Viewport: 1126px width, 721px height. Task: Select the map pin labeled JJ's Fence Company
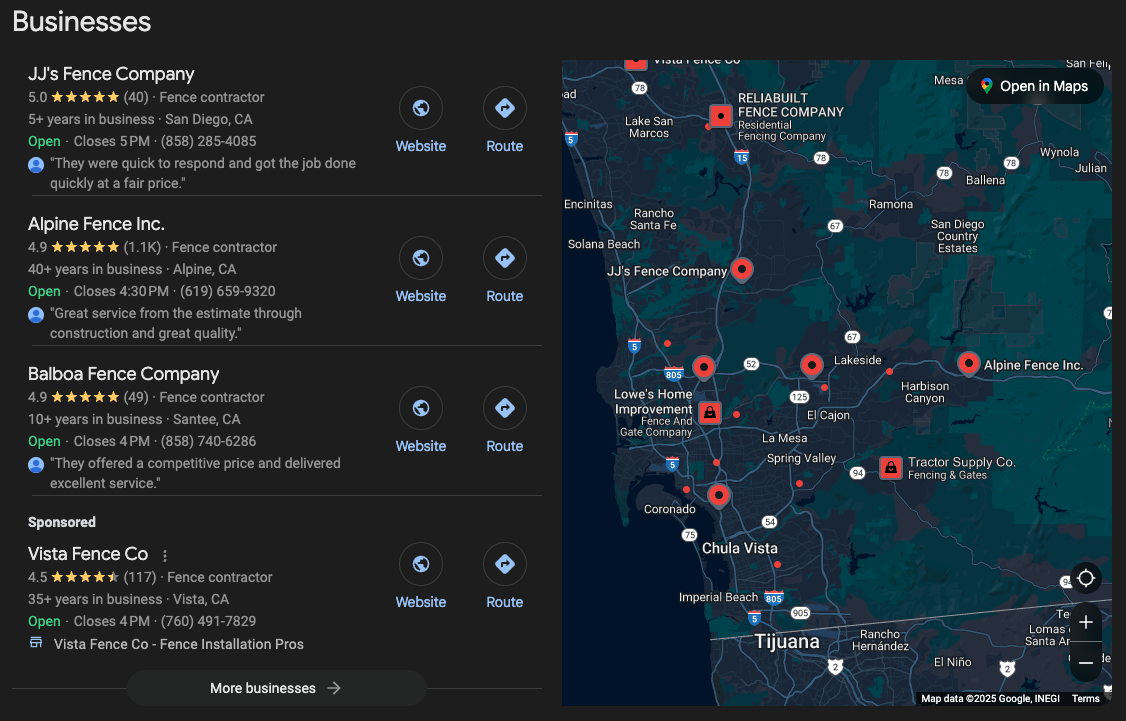tap(741, 268)
